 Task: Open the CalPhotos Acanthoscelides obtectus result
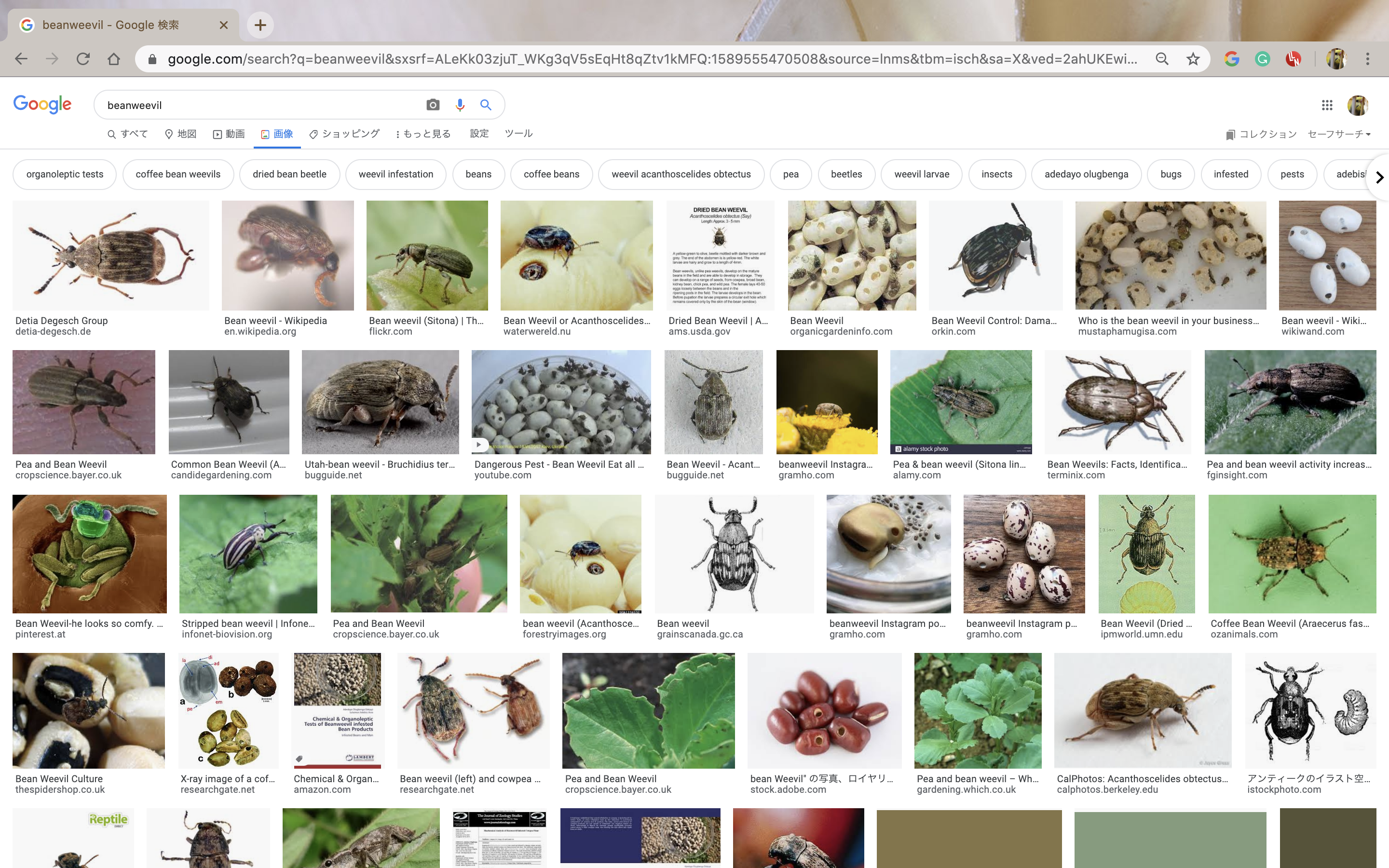[x=1142, y=710]
